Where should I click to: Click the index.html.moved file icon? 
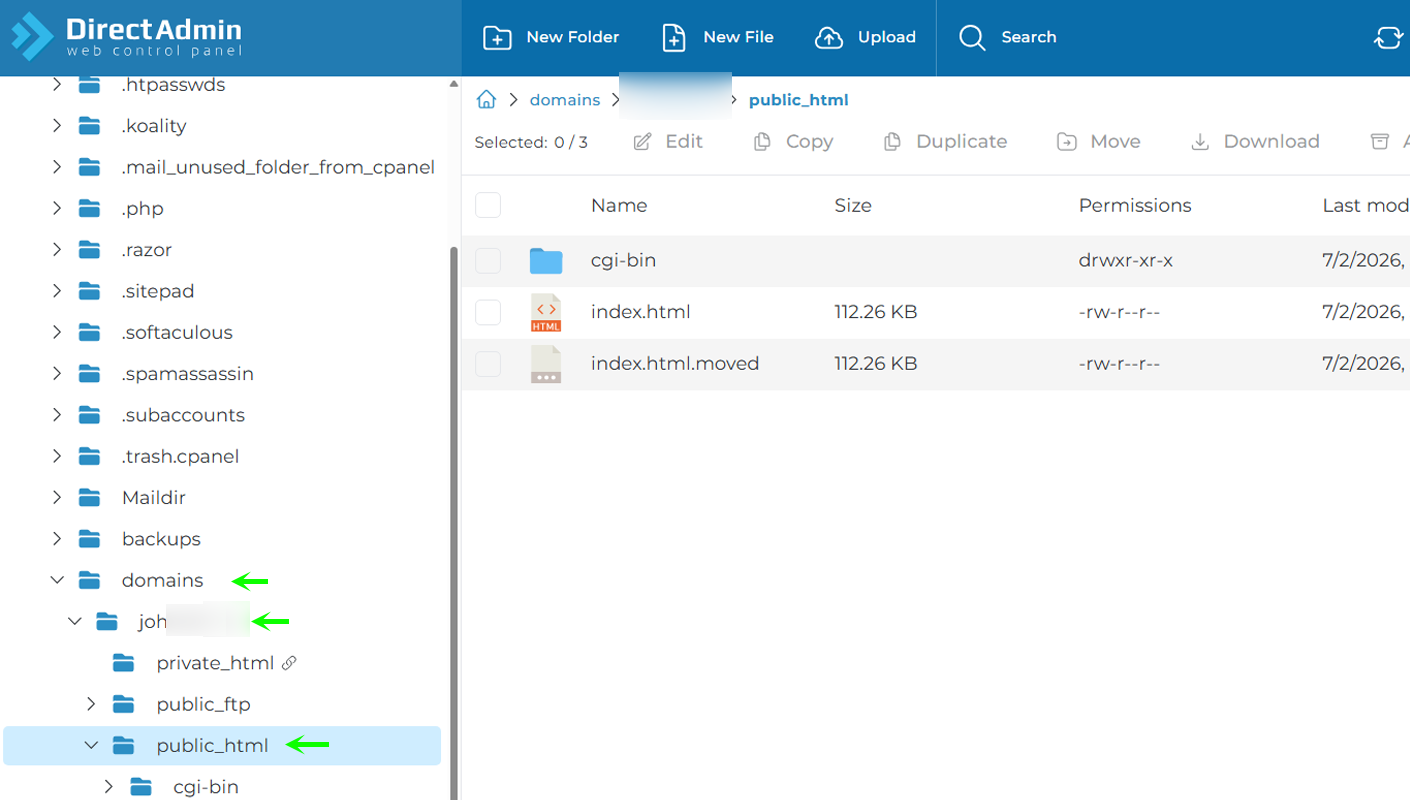546,364
